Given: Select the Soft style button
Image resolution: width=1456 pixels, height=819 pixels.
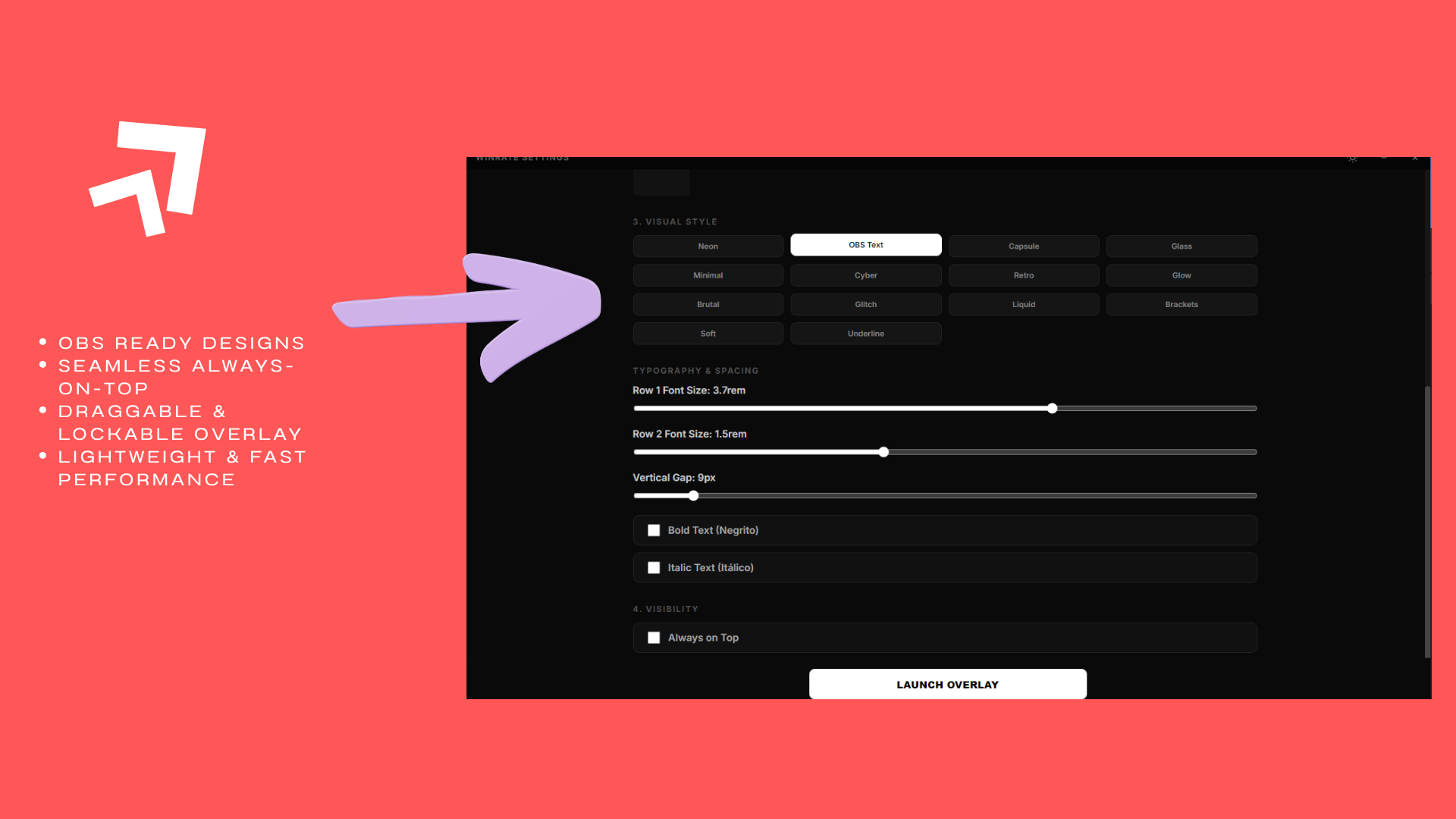Looking at the screenshot, I should (708, 334).
